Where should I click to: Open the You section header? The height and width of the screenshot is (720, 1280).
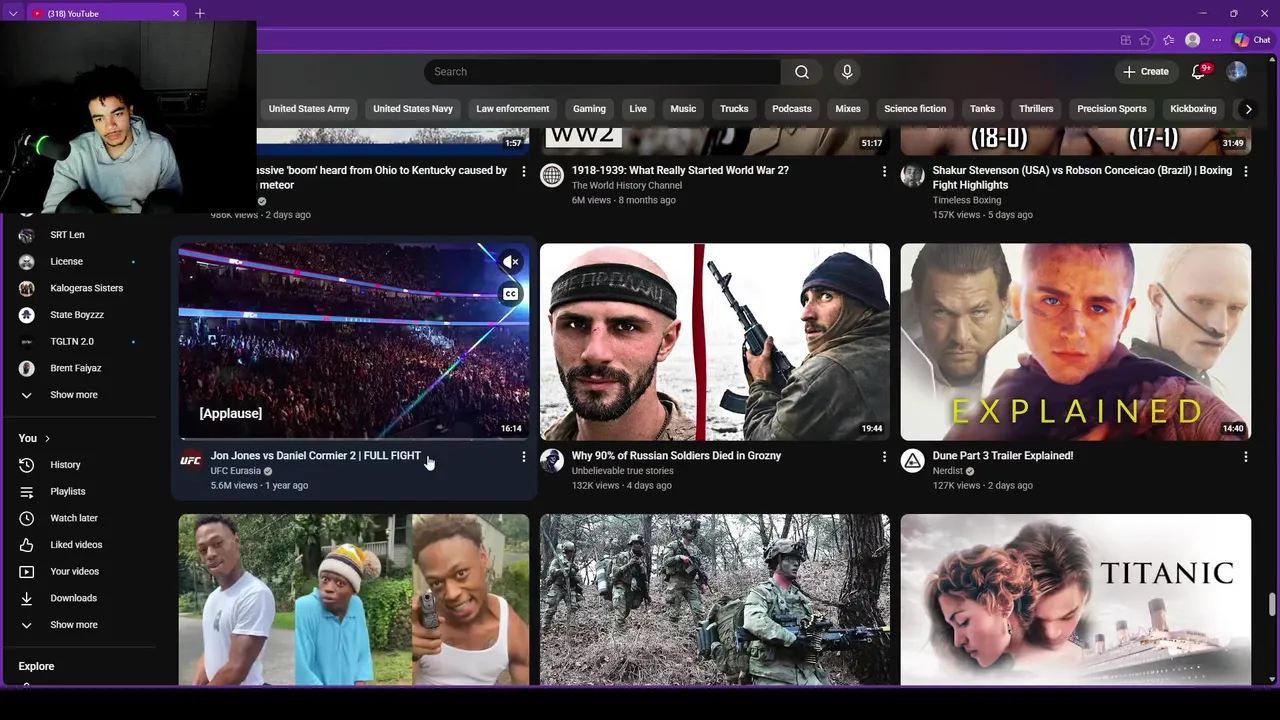[34, 438]
